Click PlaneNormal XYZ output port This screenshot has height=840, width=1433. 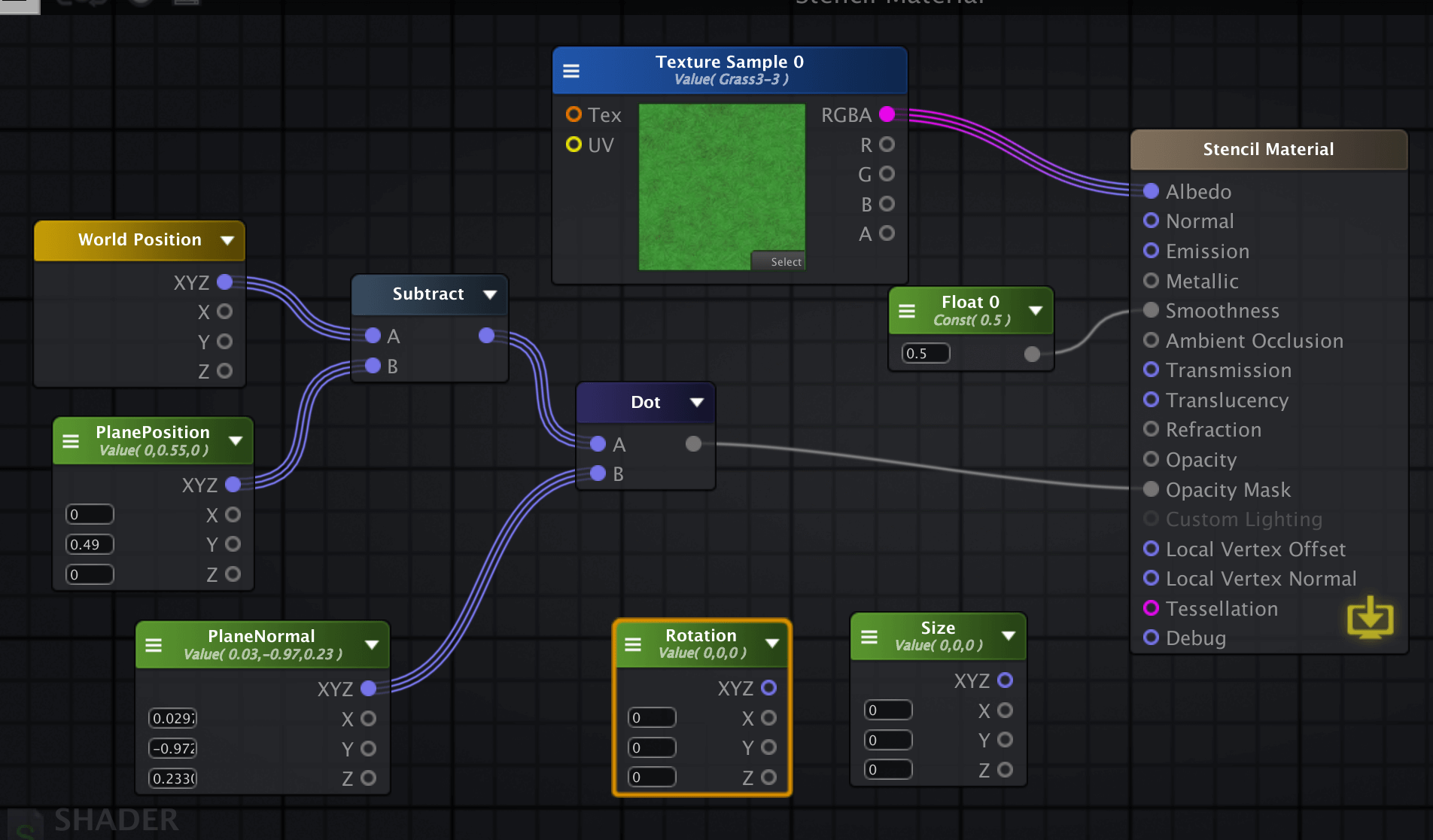[368, 688]
